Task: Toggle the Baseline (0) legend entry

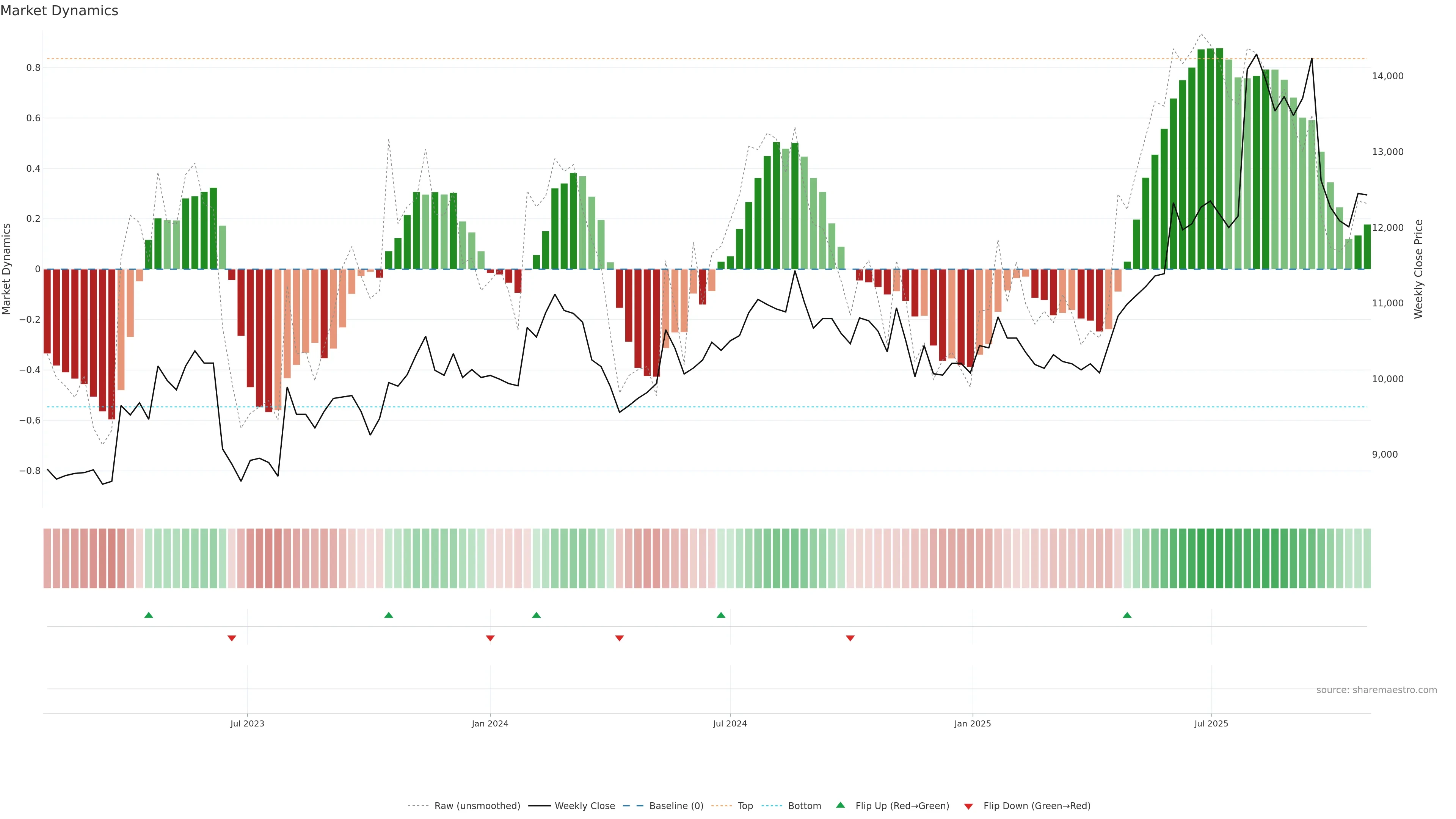Action: coord(676,806)
